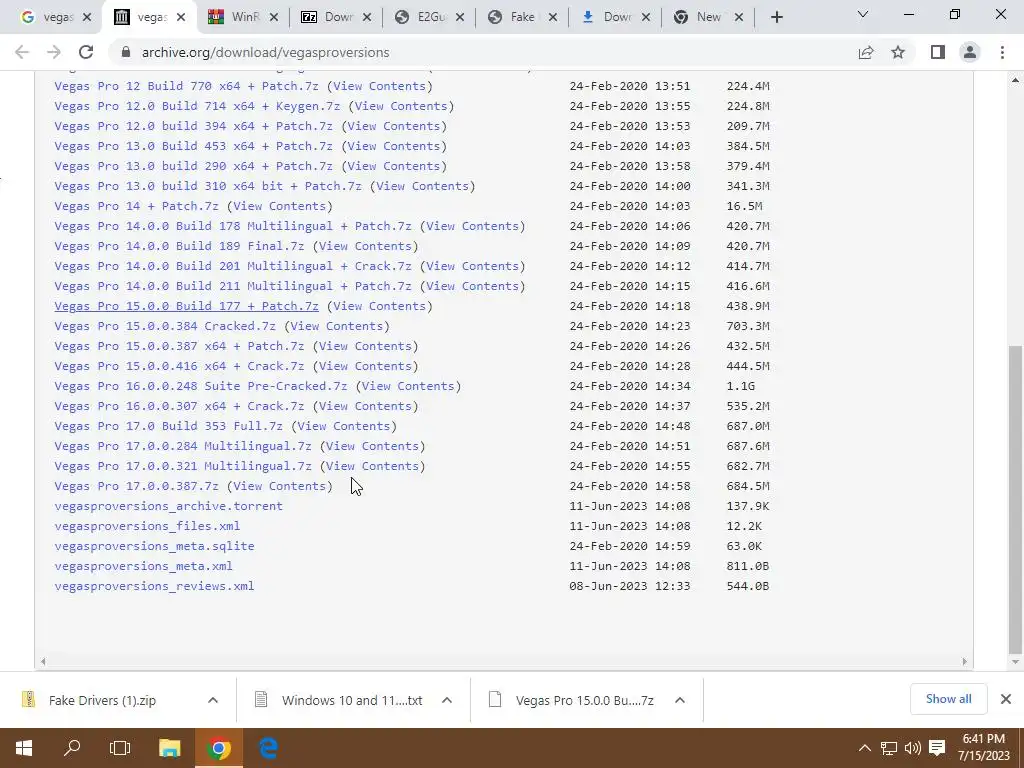1024x768 pixels.
Task: Click Vegas Pro 13.0 Build 453 x64 + Patch.7z
Action: 193,146
